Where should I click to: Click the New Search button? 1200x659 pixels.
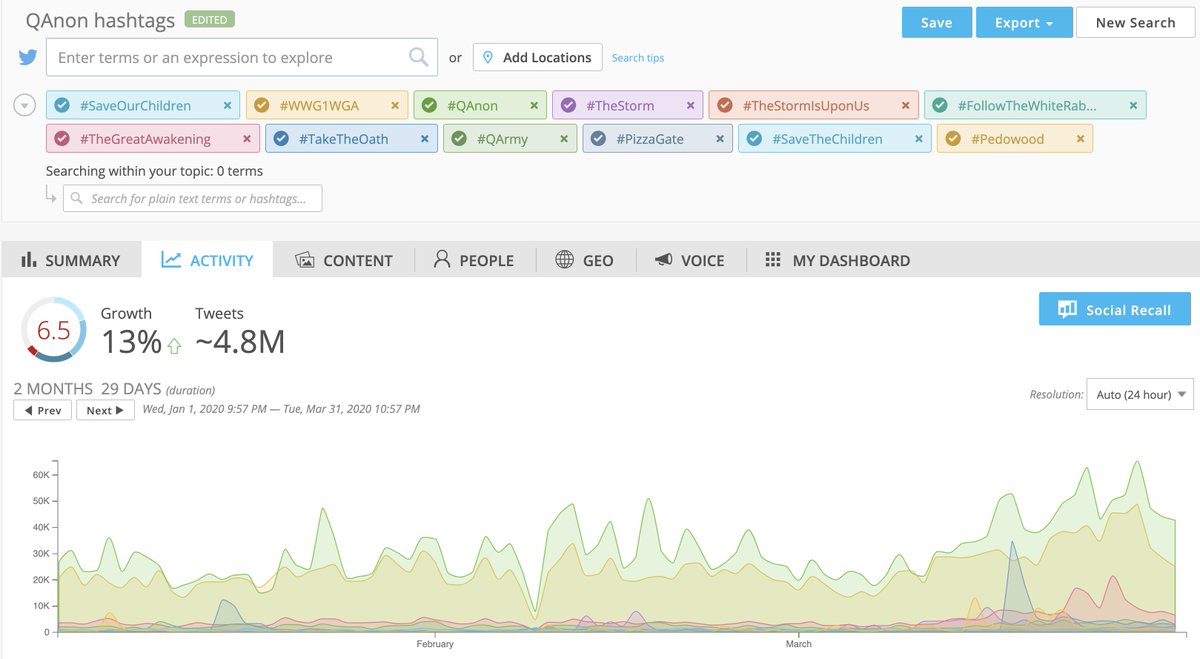(1135, 22)
